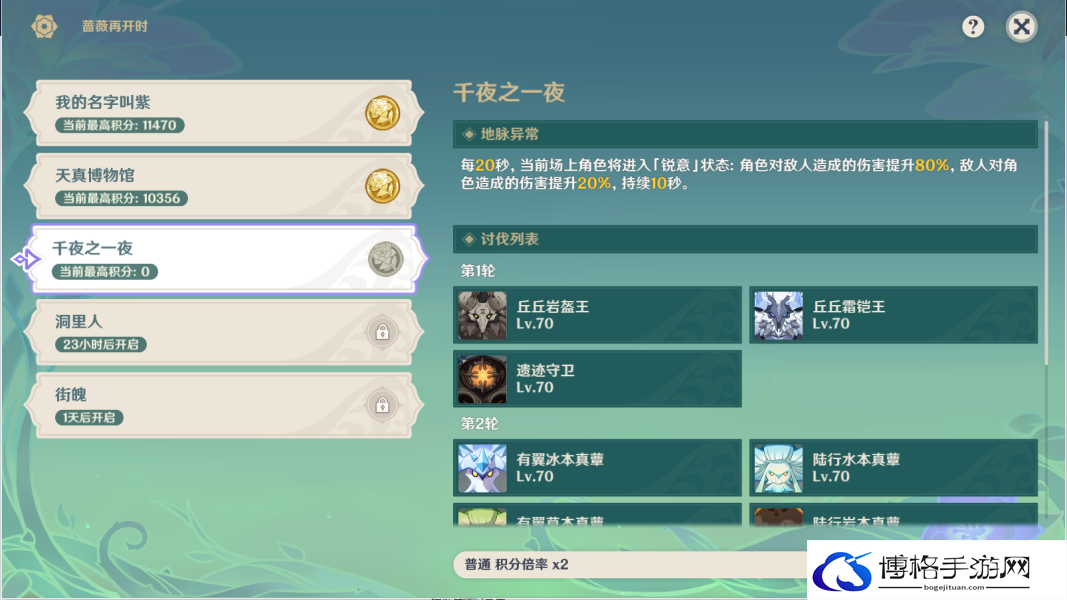Click gold medal on 我的名字叫紫
Viewport: 1067px width, 600px height.
[x=382, y=113]
